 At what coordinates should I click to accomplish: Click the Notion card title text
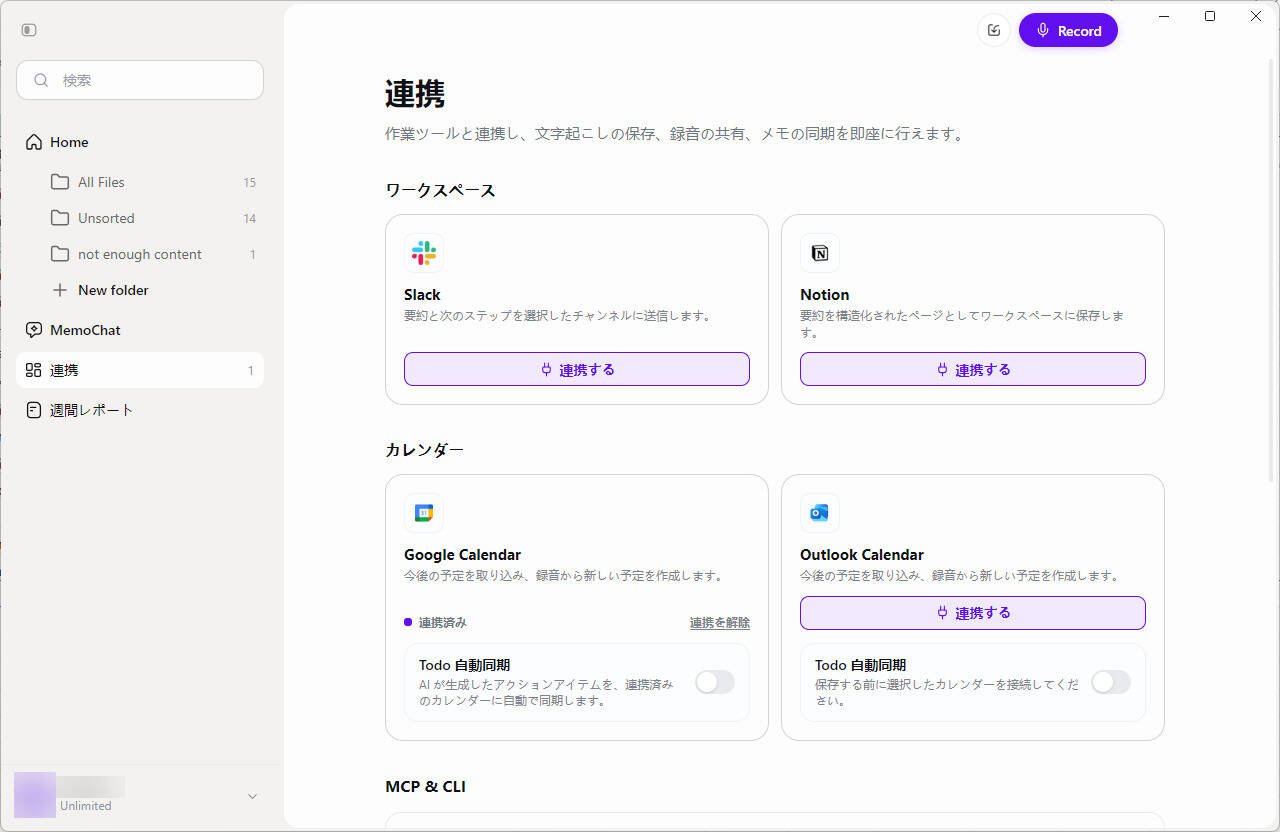click(825, 294)
